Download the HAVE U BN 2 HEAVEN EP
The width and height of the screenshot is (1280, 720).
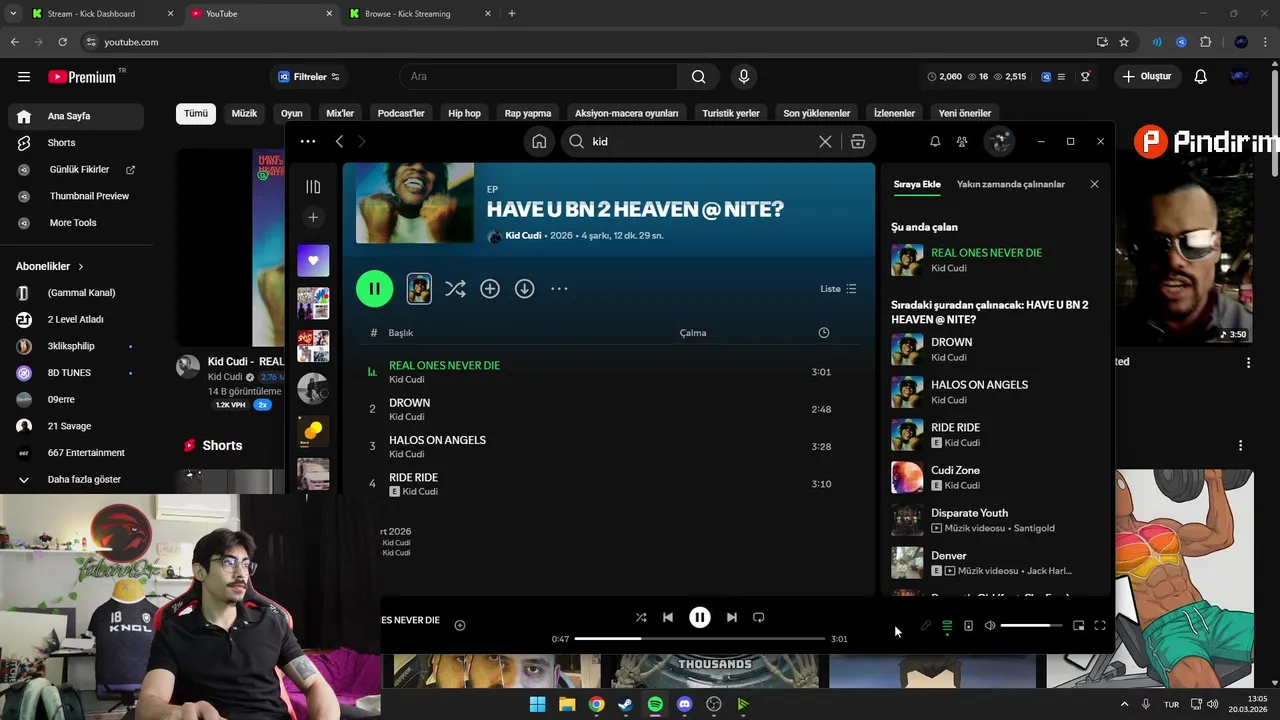[x=524, y=289]
